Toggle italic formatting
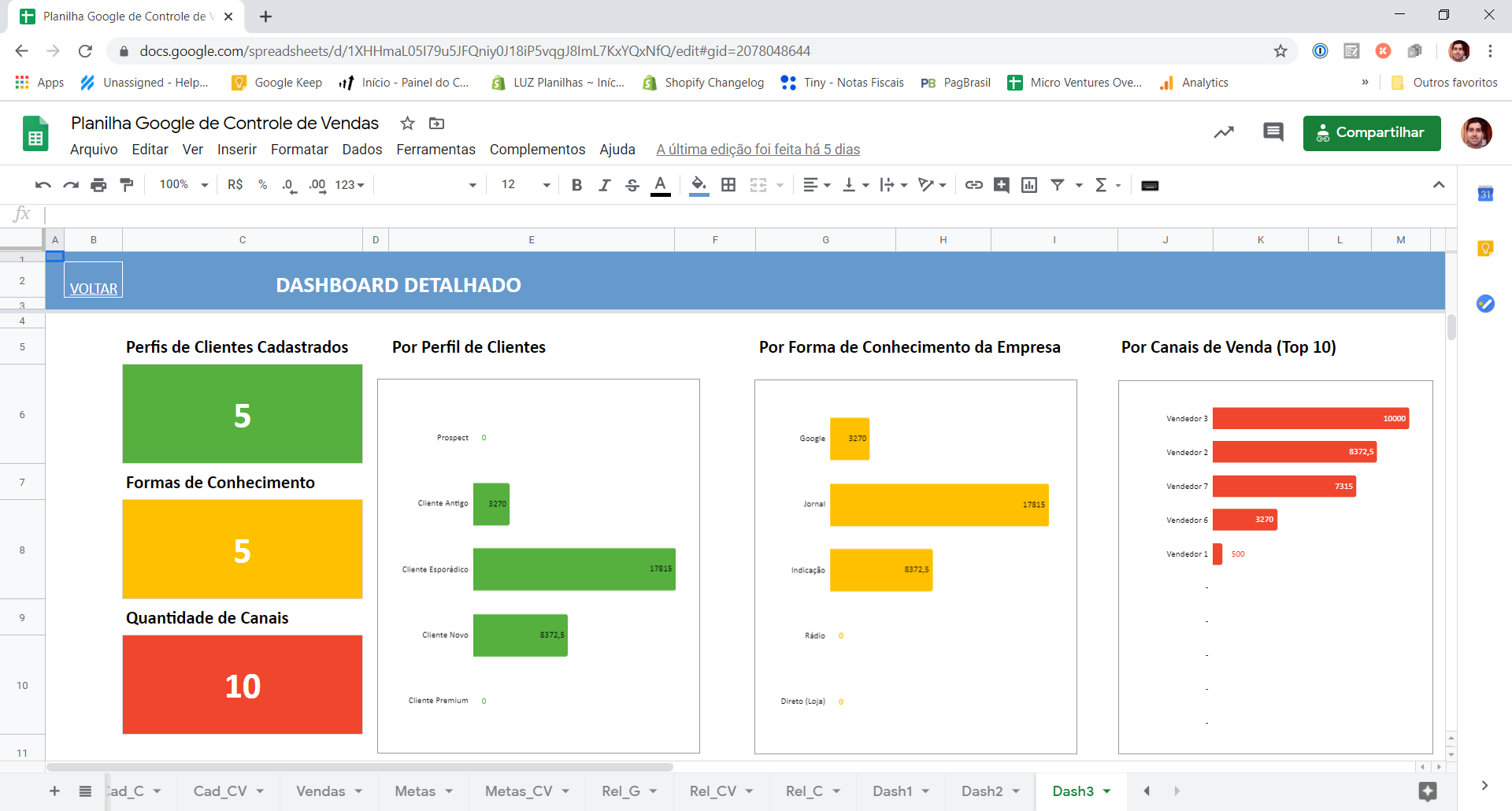1512x811 pixels. [x=604, y=185]
